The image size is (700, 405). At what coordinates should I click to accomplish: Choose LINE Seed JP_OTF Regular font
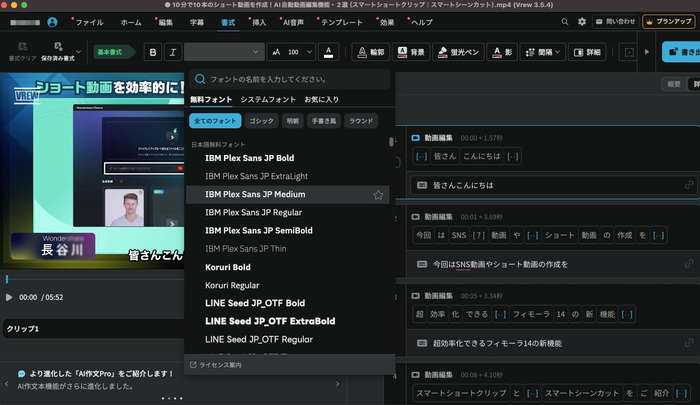coord(288,339)
